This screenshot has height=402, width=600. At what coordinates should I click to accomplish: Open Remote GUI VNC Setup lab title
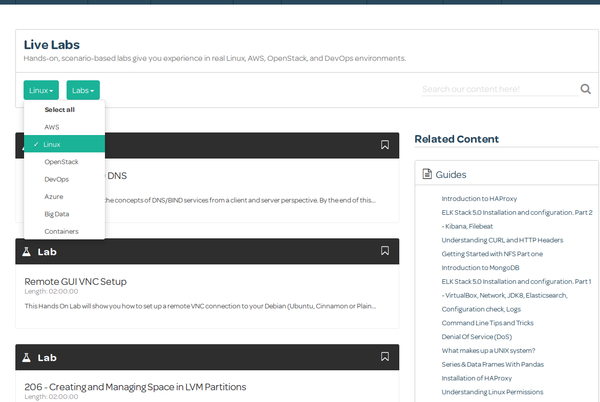(x=75, y=281)
